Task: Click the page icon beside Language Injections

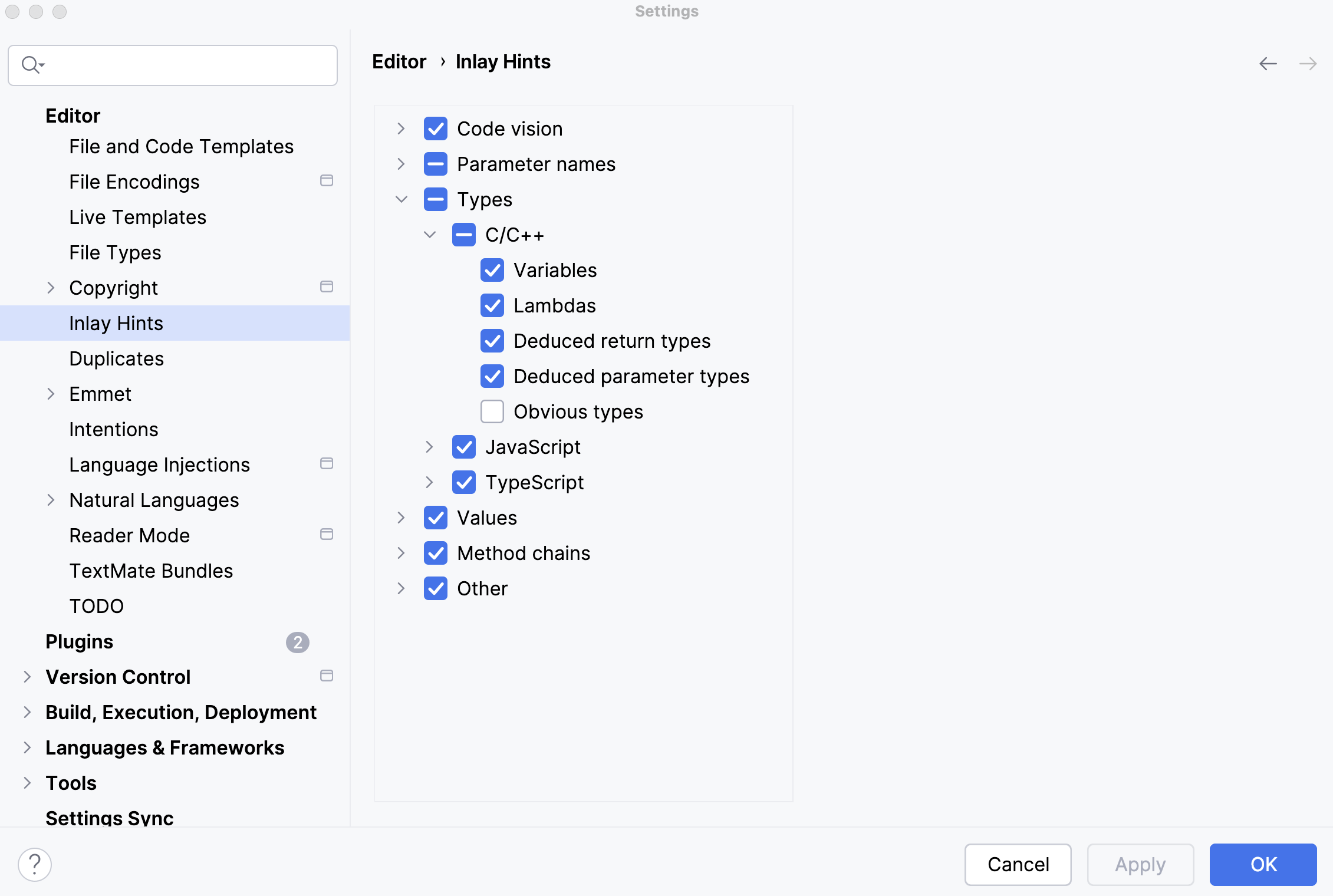Action: 327,464
